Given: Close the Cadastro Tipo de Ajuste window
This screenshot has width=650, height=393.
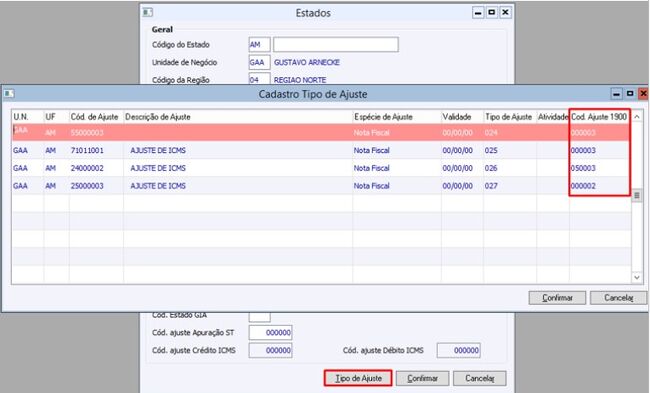Looking at the screenshot, I should [643, 94].
